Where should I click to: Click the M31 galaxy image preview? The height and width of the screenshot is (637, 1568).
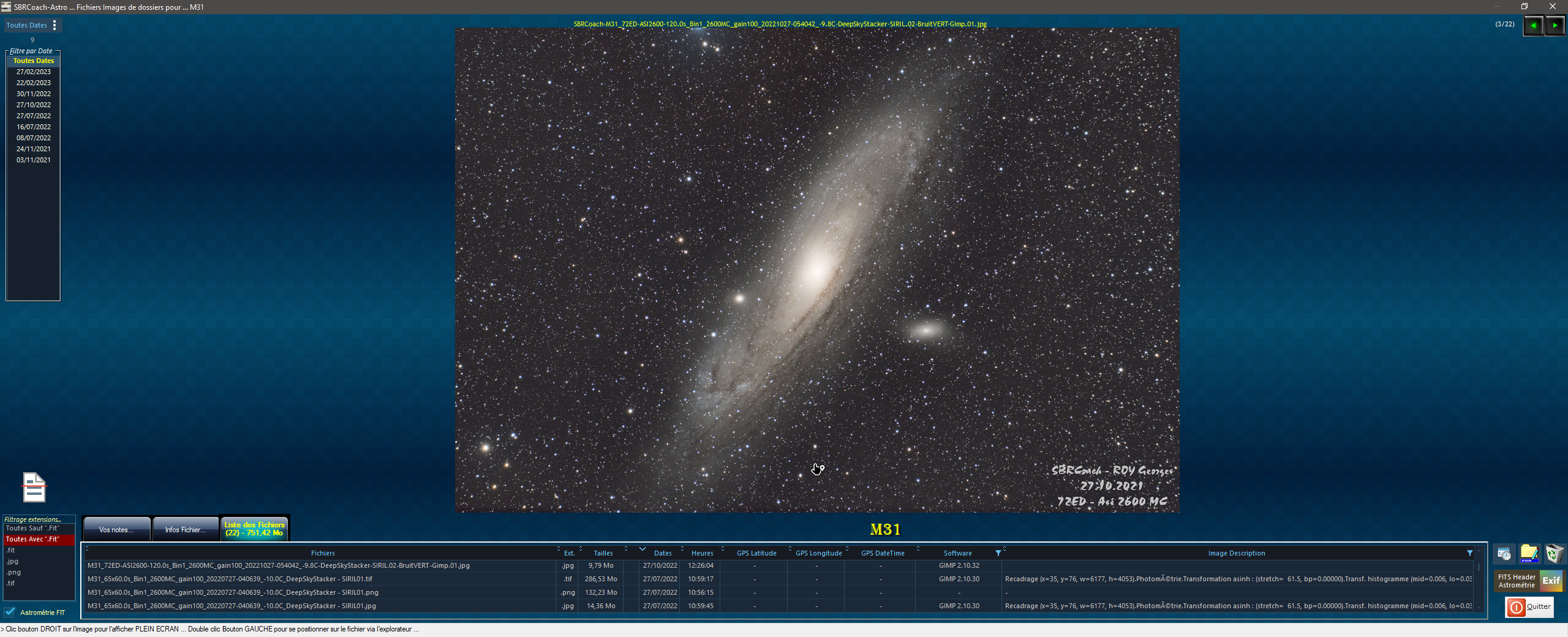[x=817, y=270]
